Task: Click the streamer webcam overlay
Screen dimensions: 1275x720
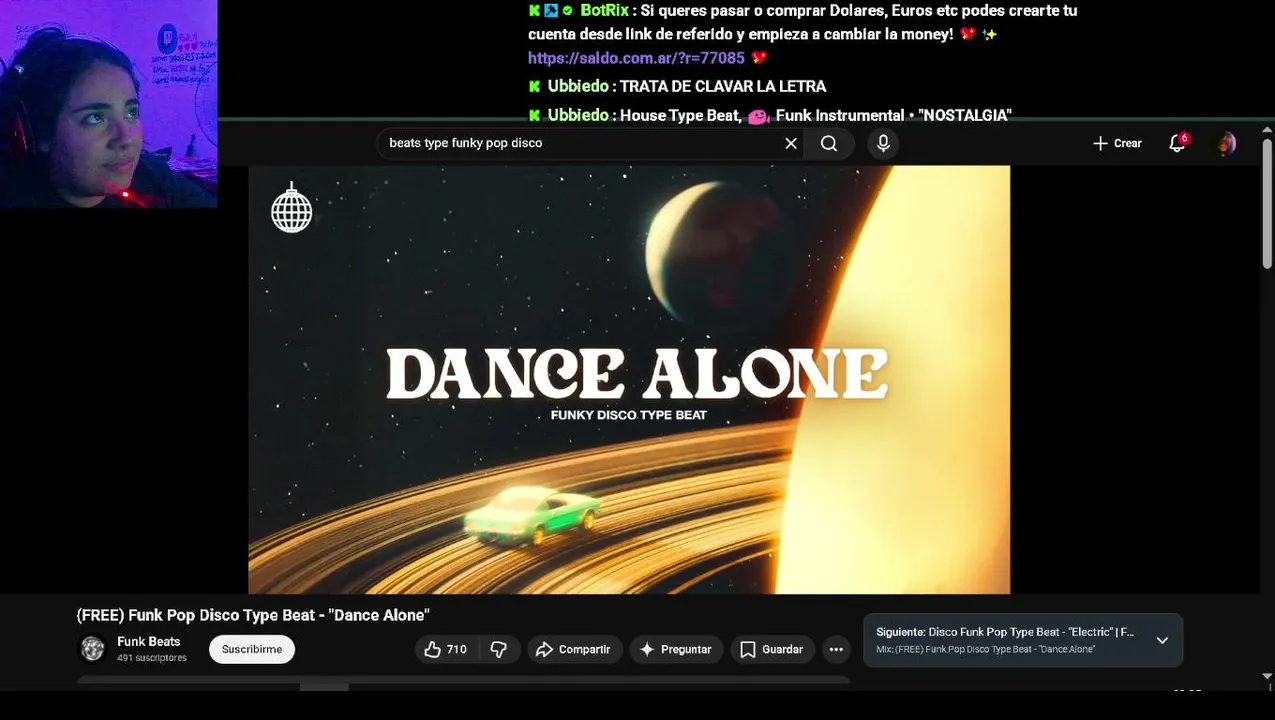Action: [x=108, y=104]
